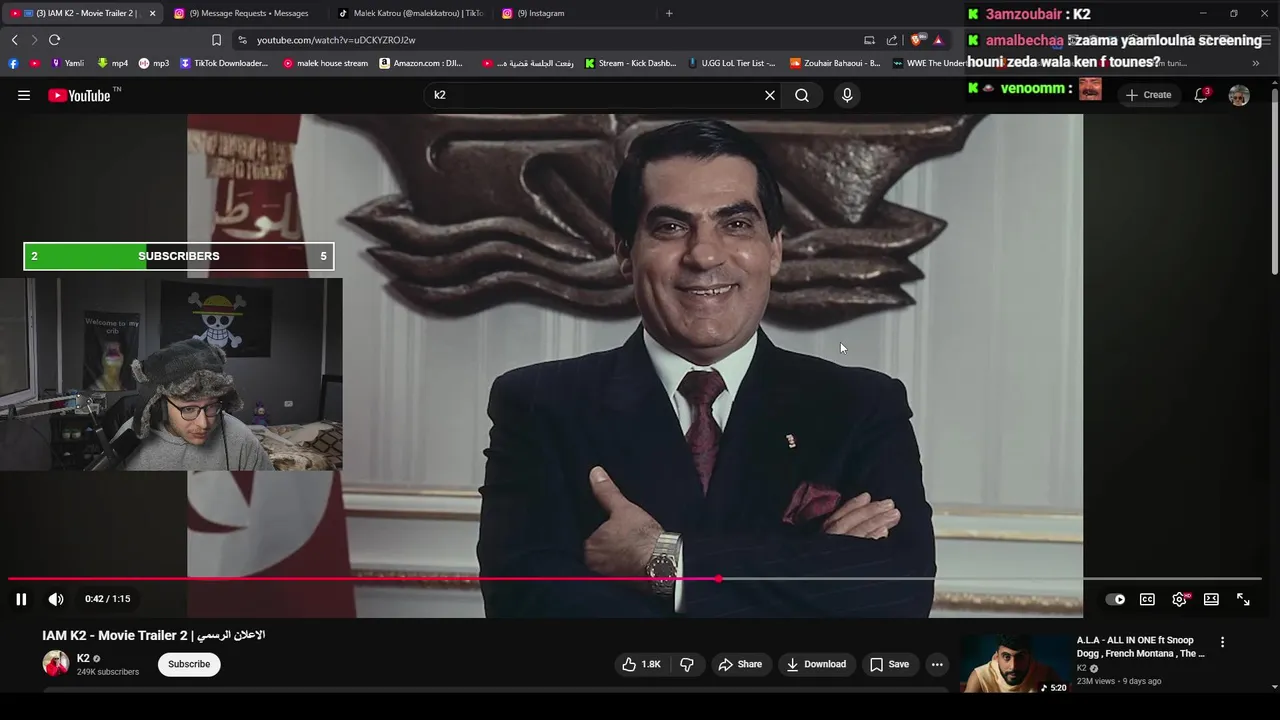1280x720 pixels.
Task: Open the U.GG LoL Tier List bookmark
Action: pos(732,63)
